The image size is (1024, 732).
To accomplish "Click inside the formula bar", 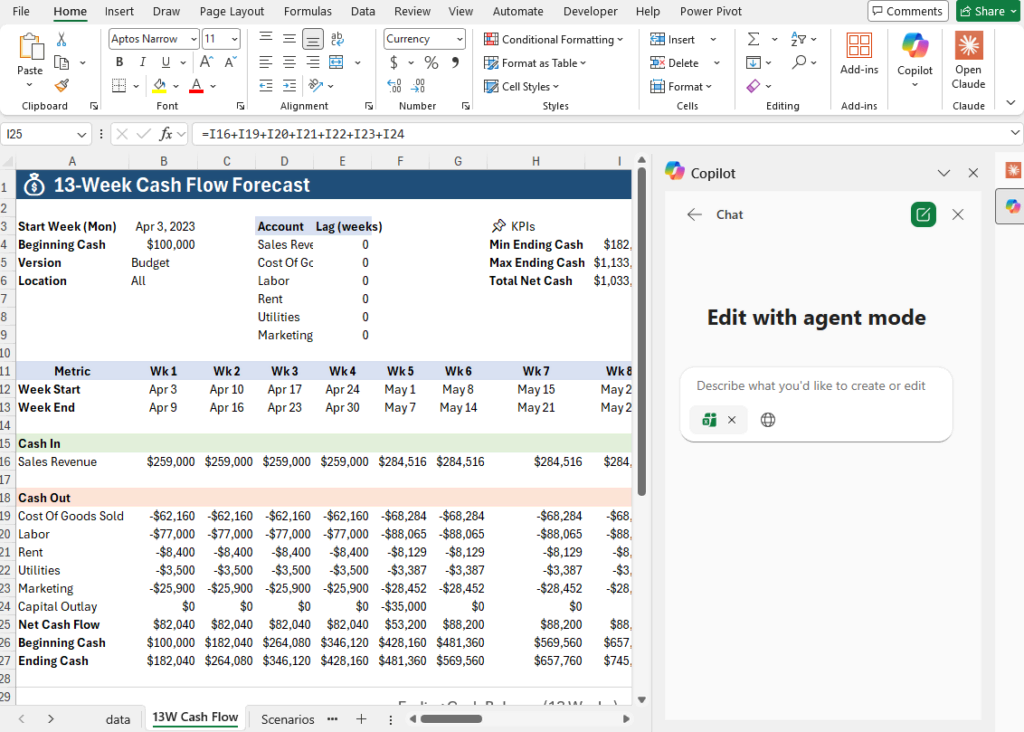I will (400, 133).
